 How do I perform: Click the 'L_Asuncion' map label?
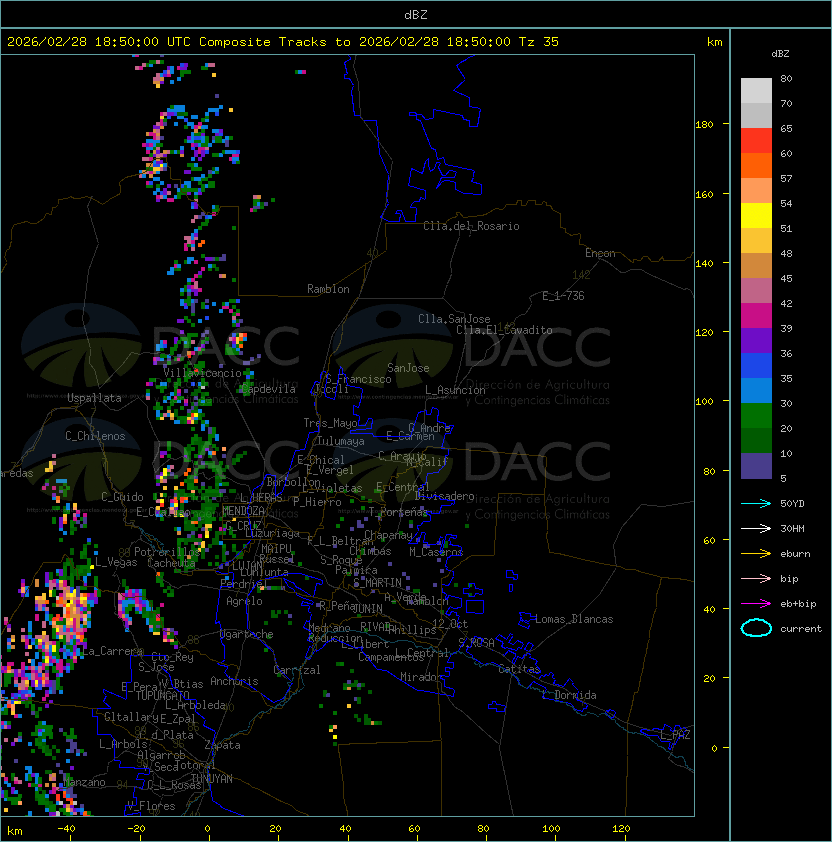coord(455,390)
